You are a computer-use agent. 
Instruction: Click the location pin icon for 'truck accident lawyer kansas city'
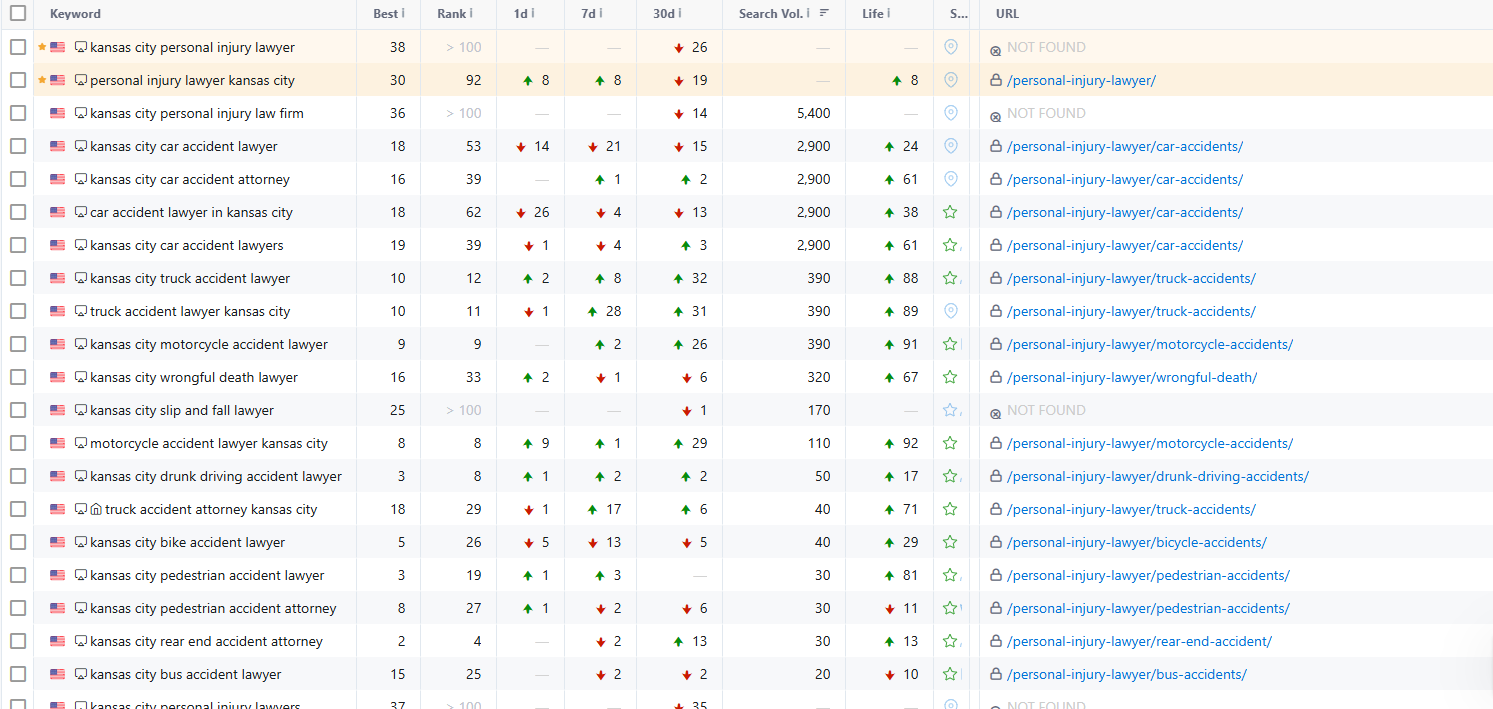[951, 311]
